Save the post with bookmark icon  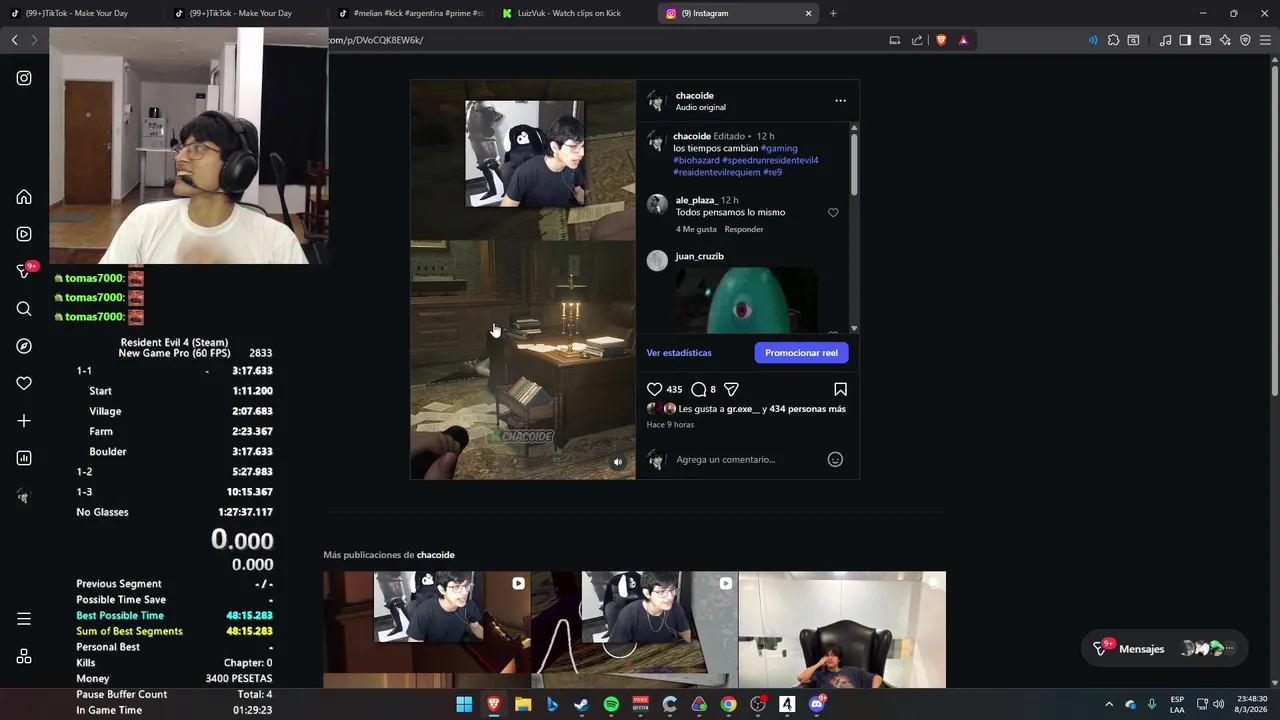tap(840, 389)
